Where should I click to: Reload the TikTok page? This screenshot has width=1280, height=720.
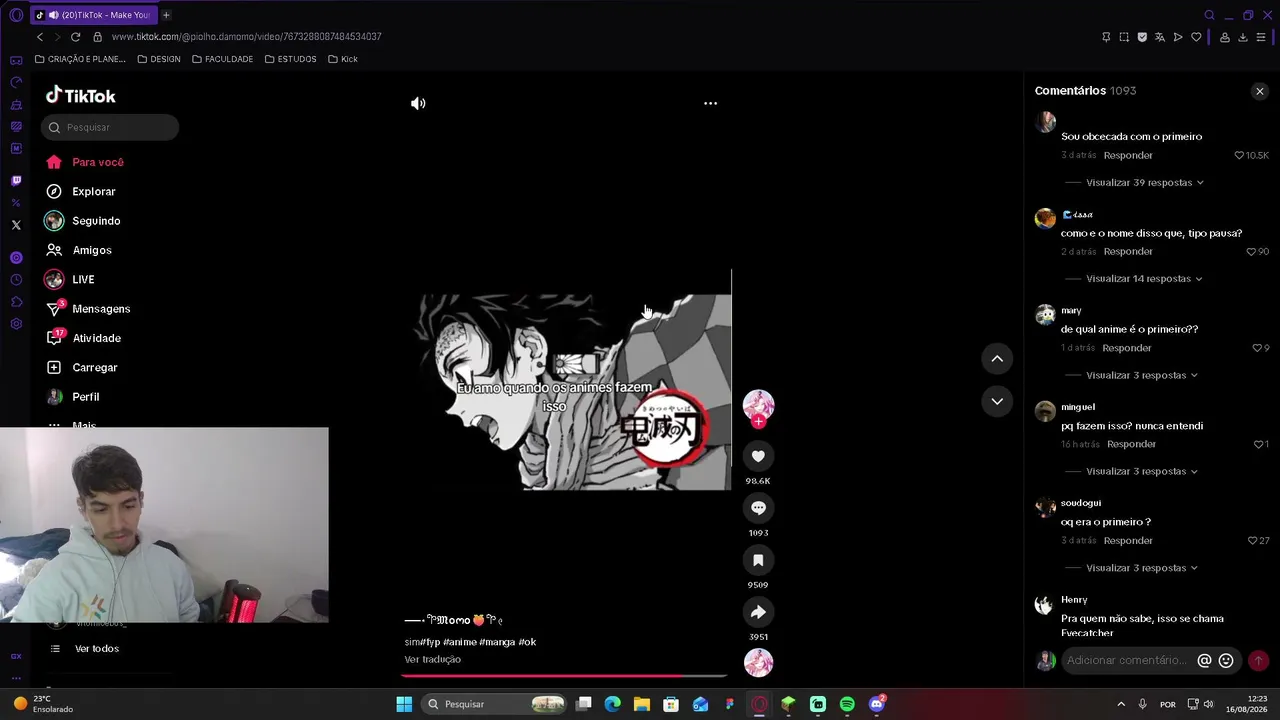(x=75, y=37)
